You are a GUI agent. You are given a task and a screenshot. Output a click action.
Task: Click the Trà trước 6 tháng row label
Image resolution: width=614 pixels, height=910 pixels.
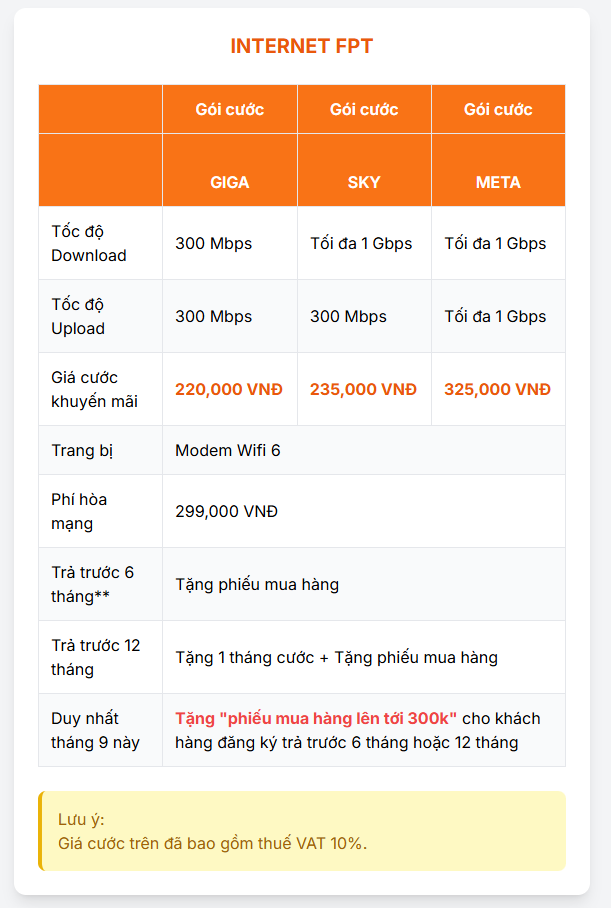click(92, 584)
